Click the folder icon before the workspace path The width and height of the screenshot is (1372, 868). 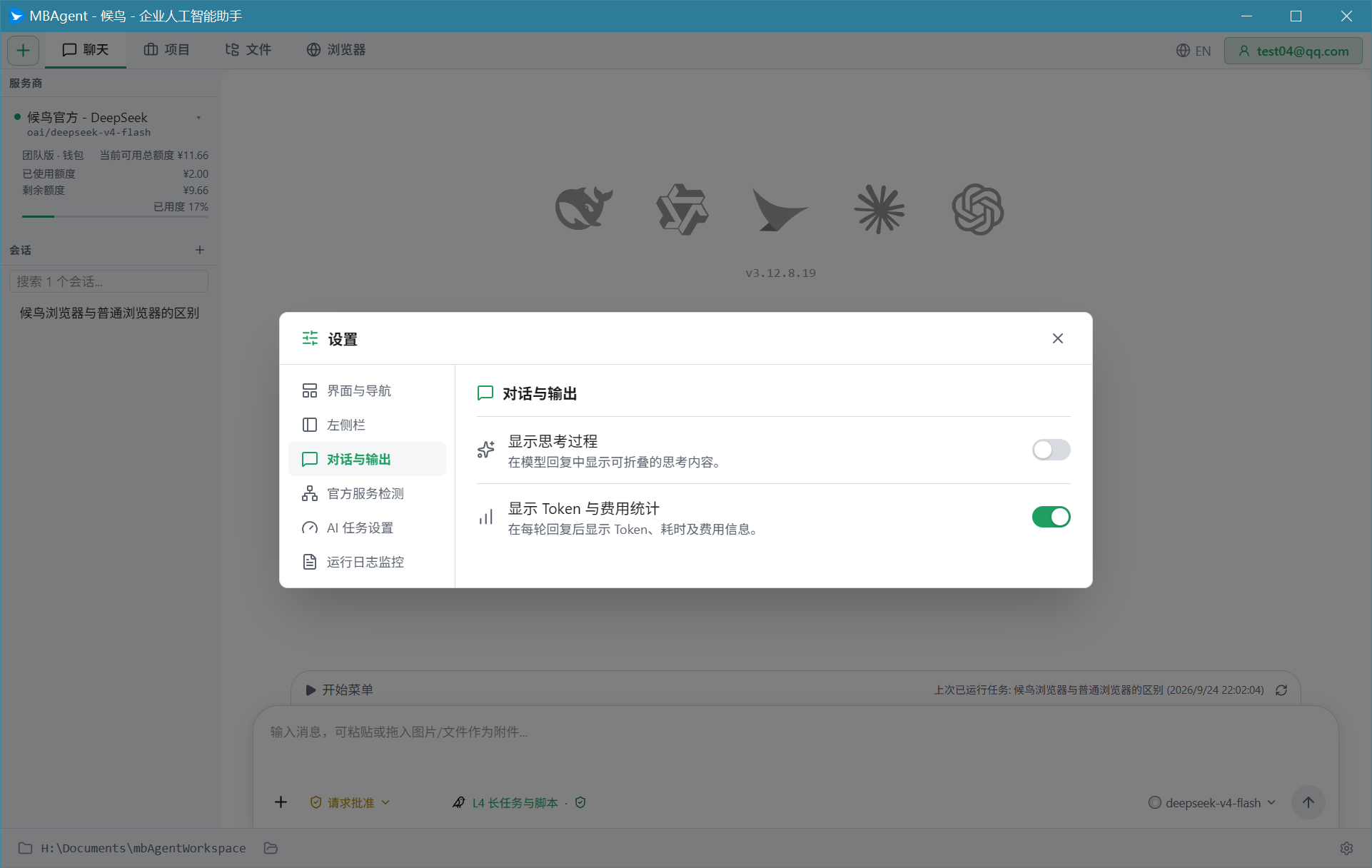tap(25, 848)
